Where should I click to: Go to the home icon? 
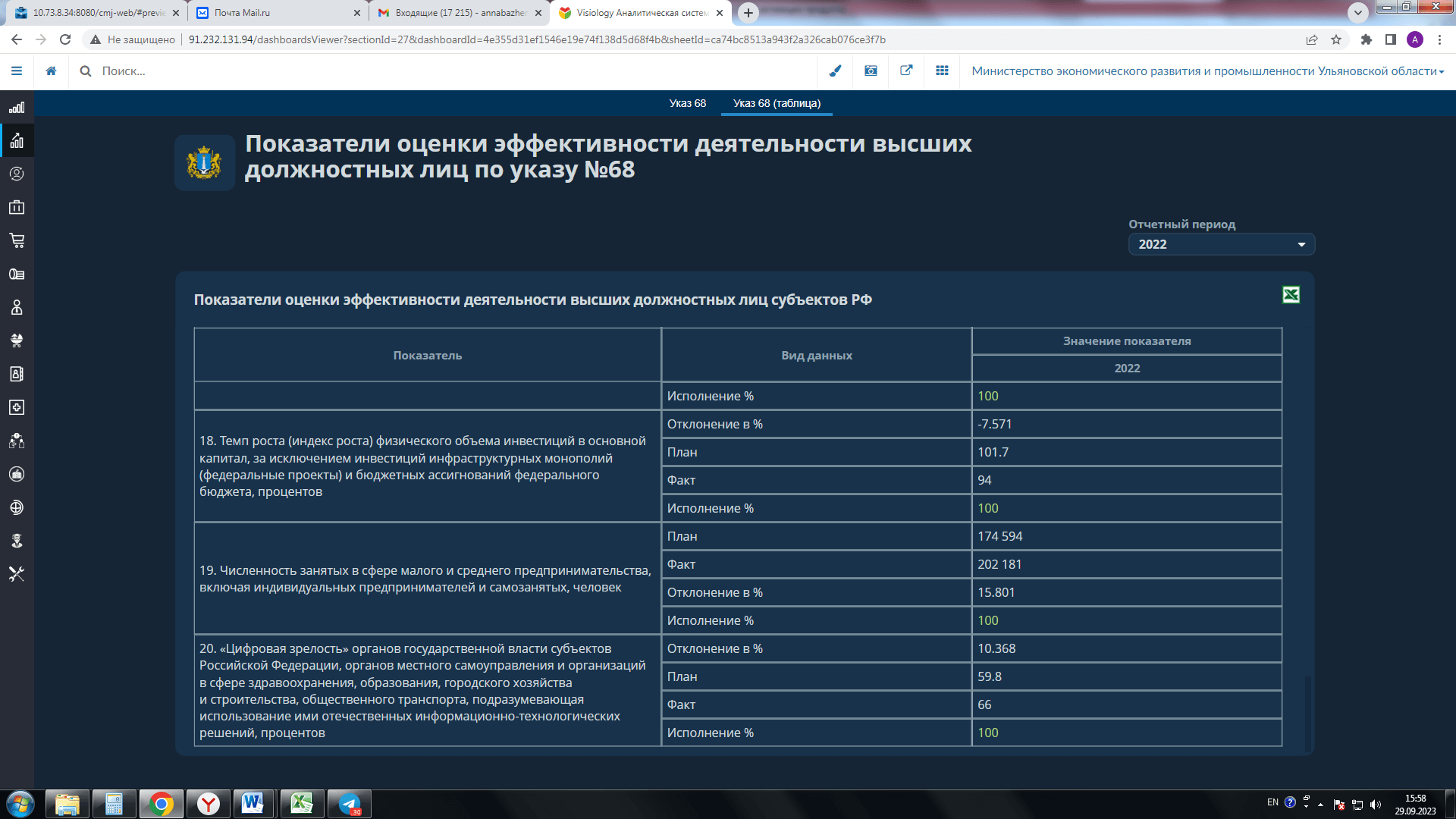tap(51, 71)
